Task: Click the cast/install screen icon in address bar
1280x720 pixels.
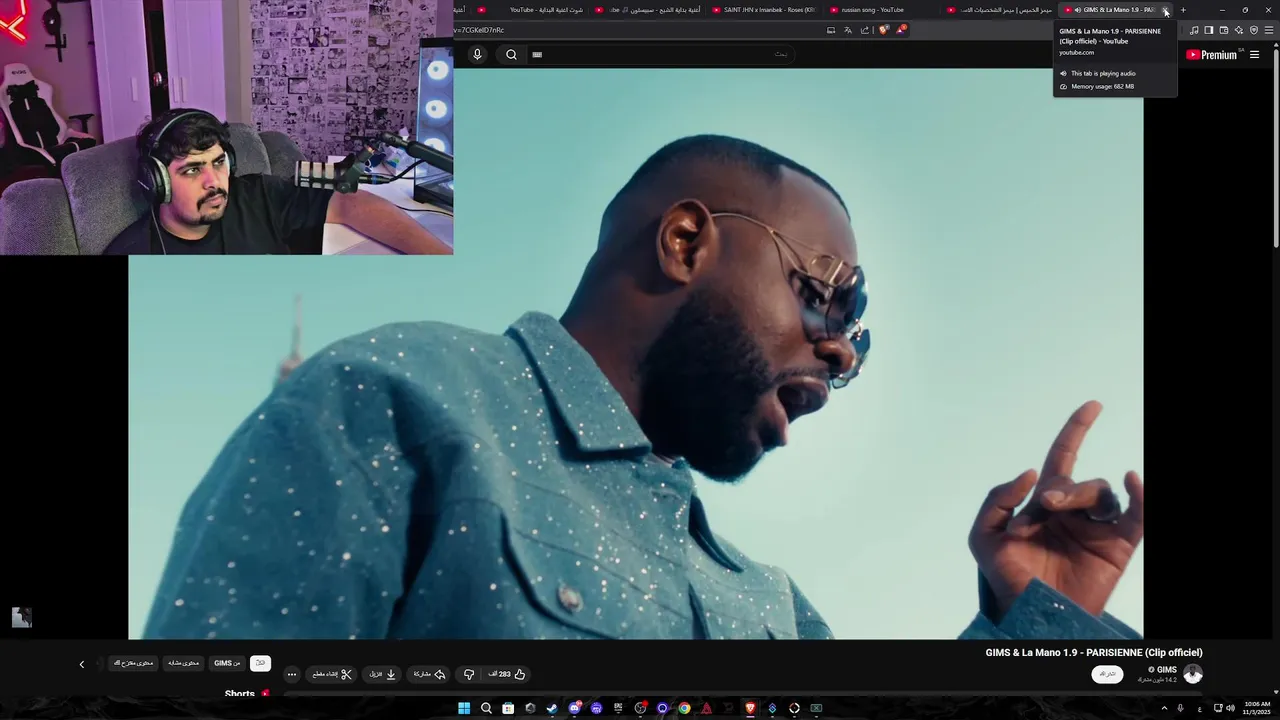Action: (x=831, y=30)
